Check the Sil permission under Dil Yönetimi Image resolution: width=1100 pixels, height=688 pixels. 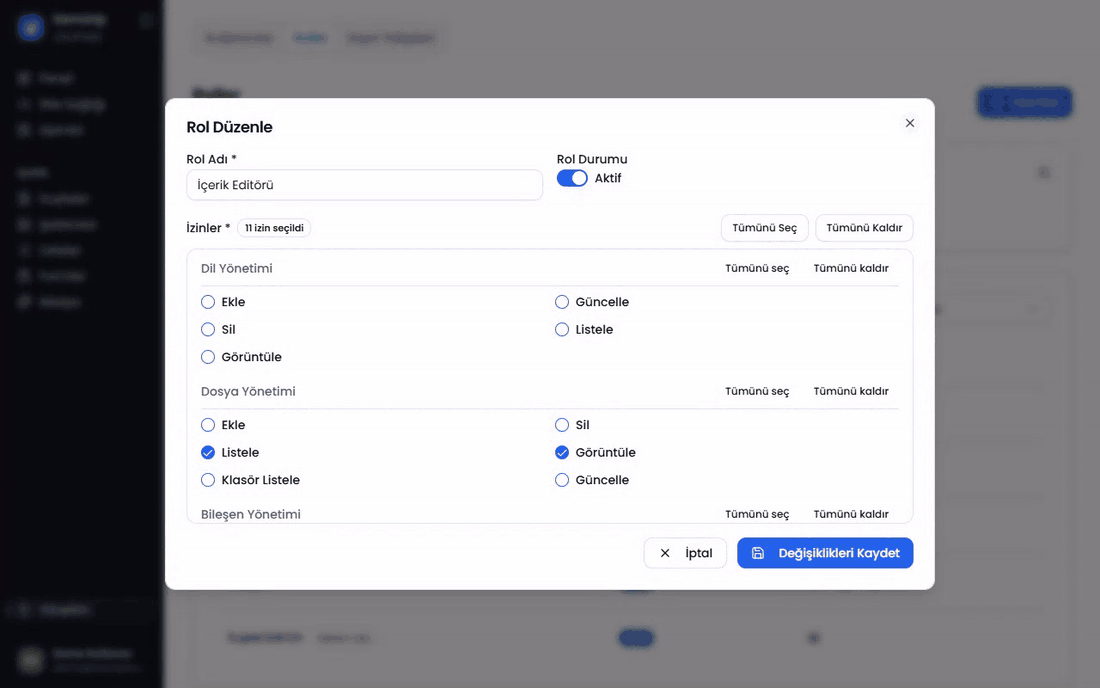pyautogui.click(x=208, y=330)
